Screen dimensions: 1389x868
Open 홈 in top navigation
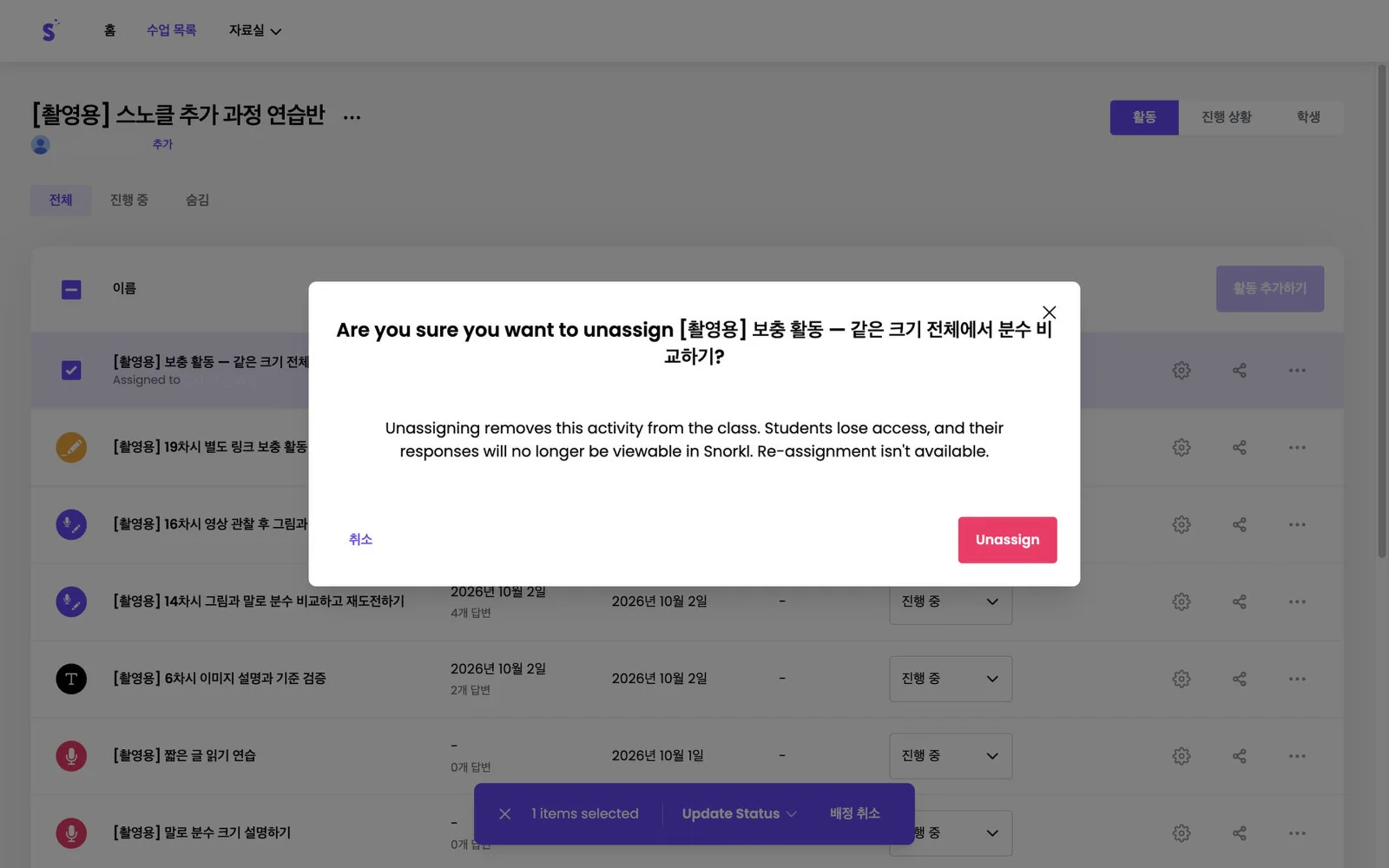(109, 30)
